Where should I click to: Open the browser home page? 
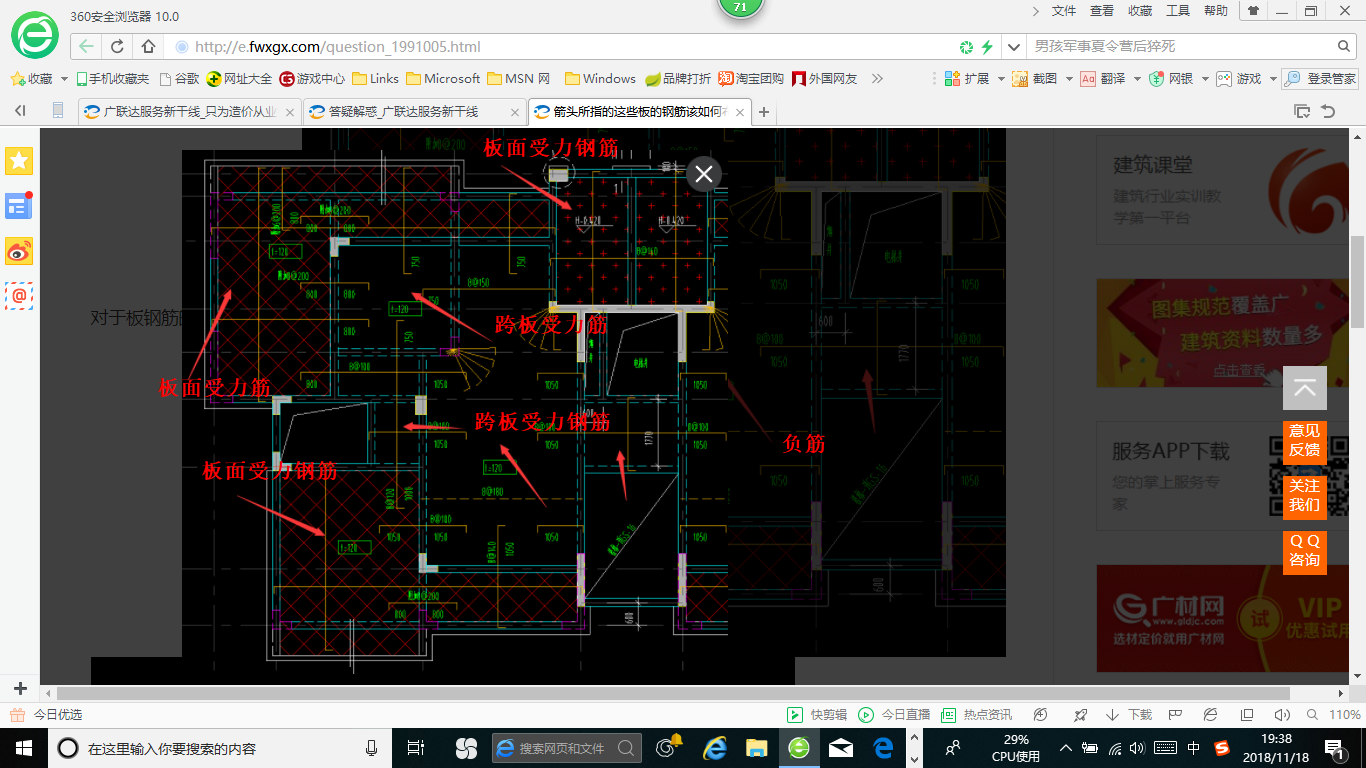tap(148, 46)
